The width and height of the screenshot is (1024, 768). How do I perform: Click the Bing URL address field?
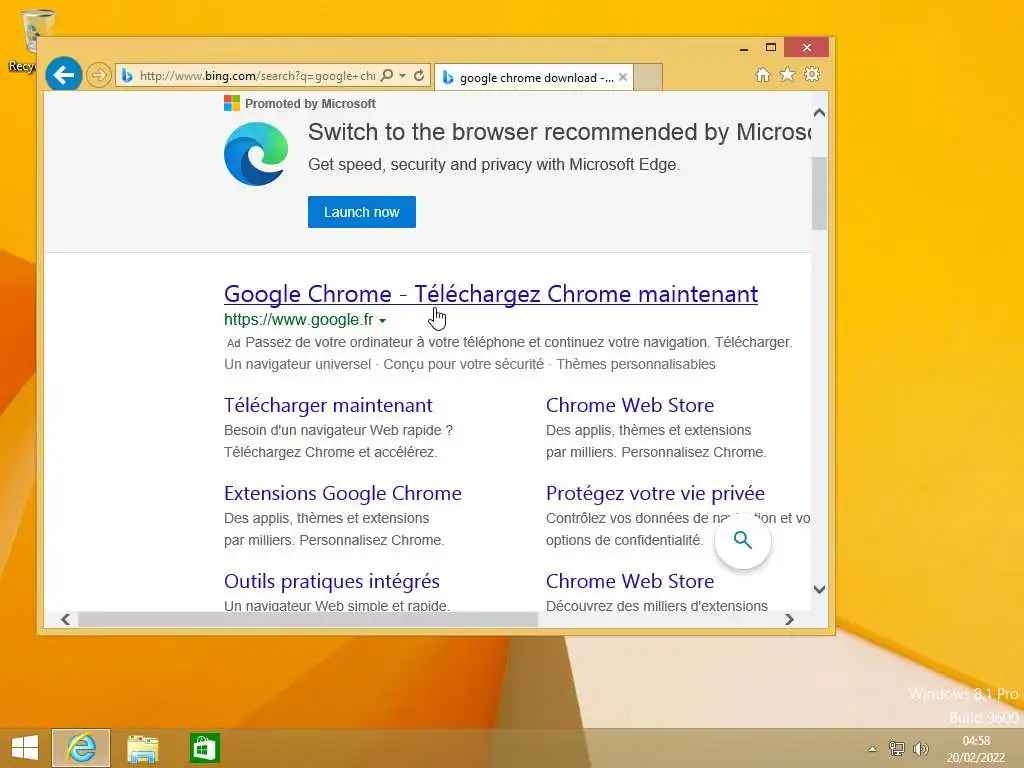pyautogui.click(x=257, y=76)
